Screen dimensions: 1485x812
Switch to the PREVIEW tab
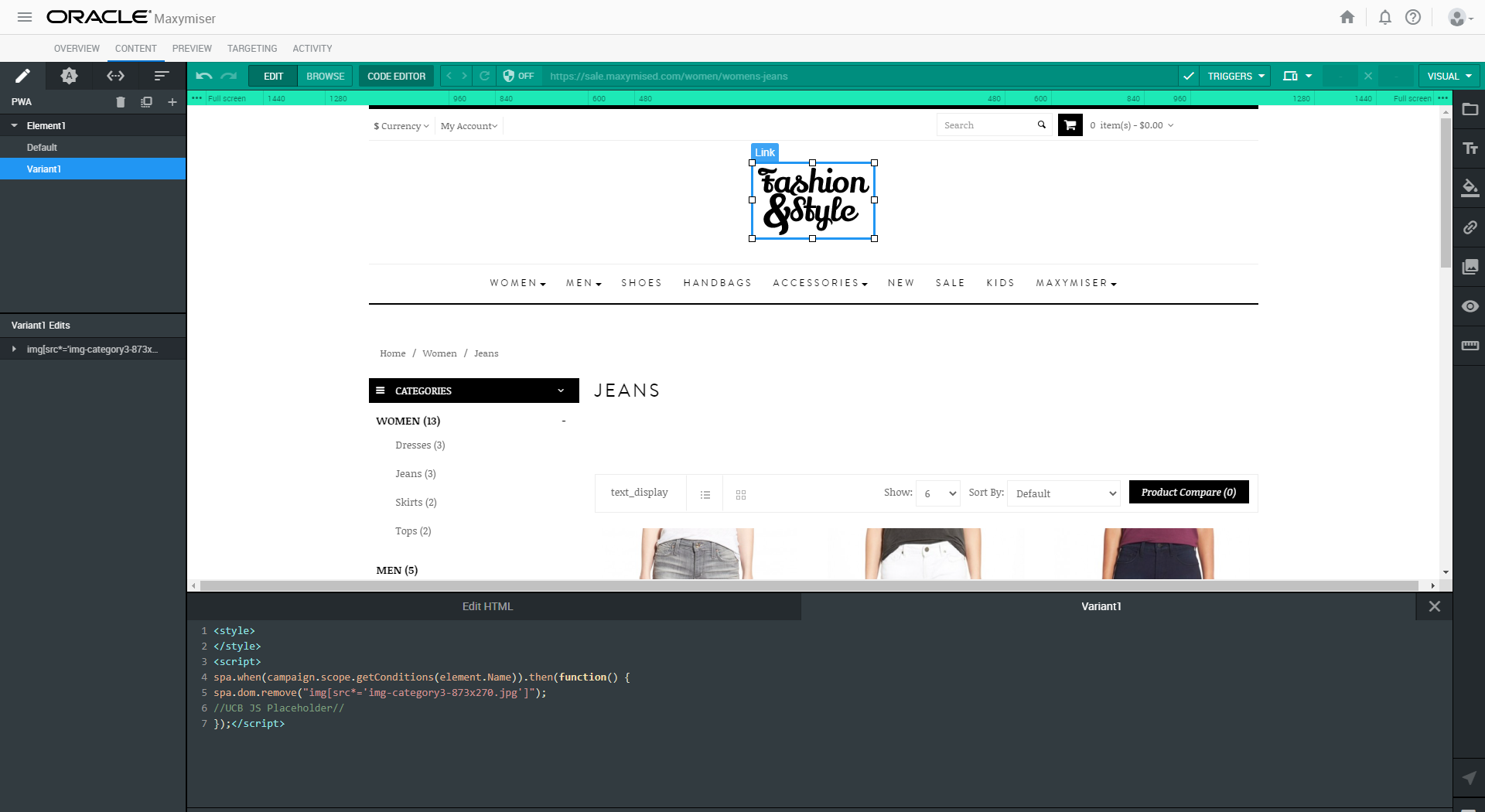(192, 48)
